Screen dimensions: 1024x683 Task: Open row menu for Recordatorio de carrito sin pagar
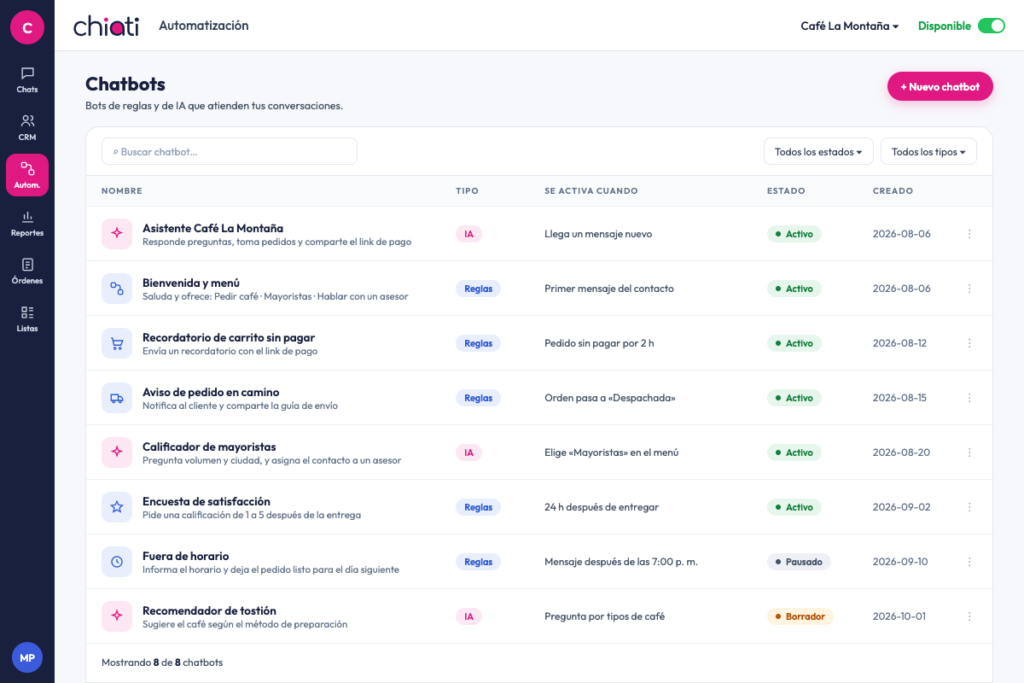969,343
